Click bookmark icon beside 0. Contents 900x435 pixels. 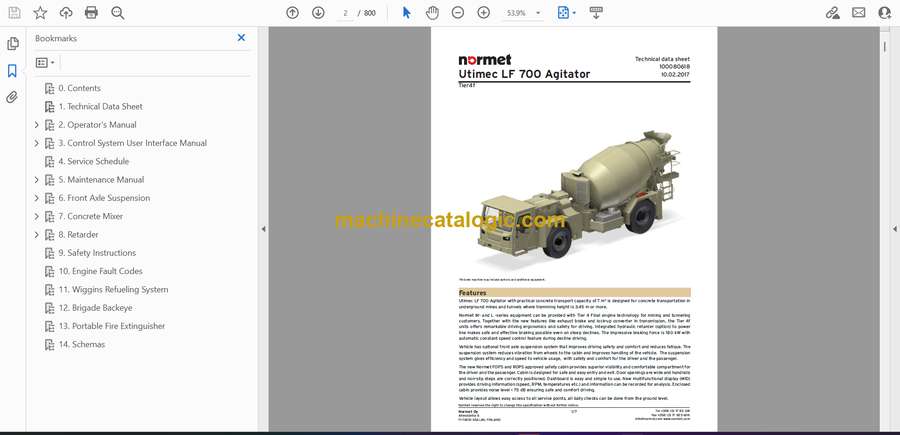point(49,88)
